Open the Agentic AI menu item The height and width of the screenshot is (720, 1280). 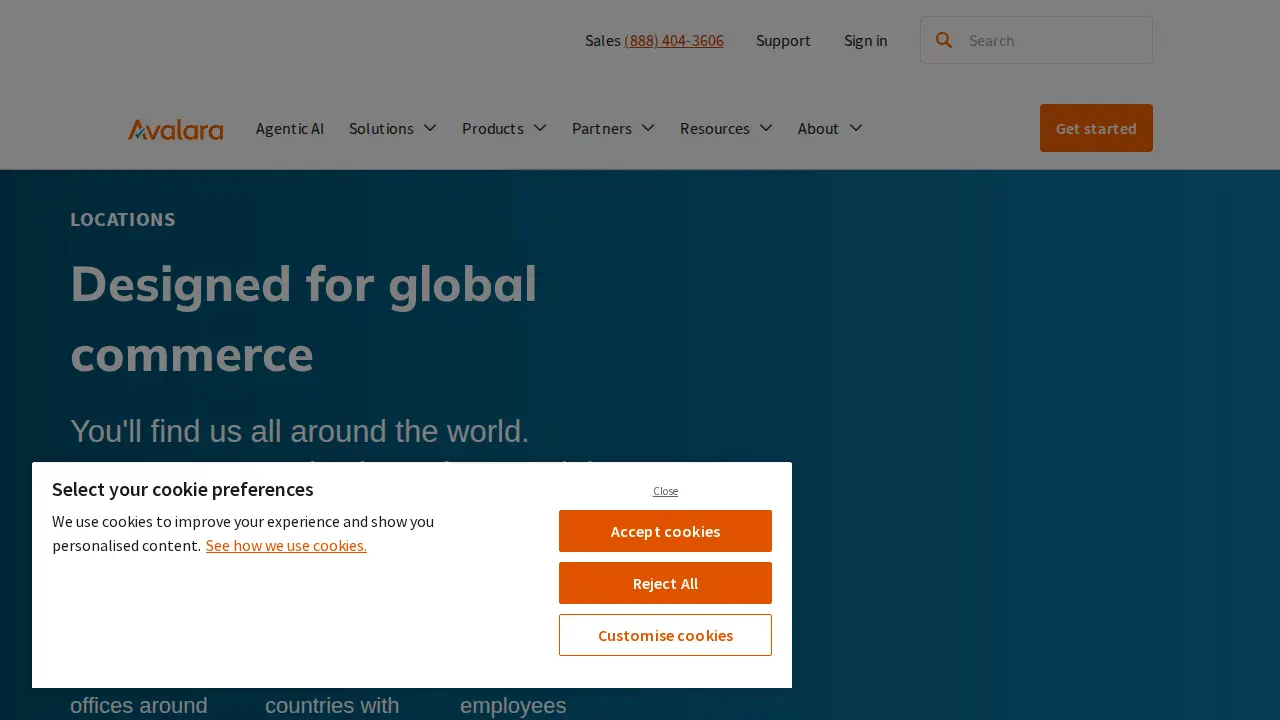click(x=290, y=128)
